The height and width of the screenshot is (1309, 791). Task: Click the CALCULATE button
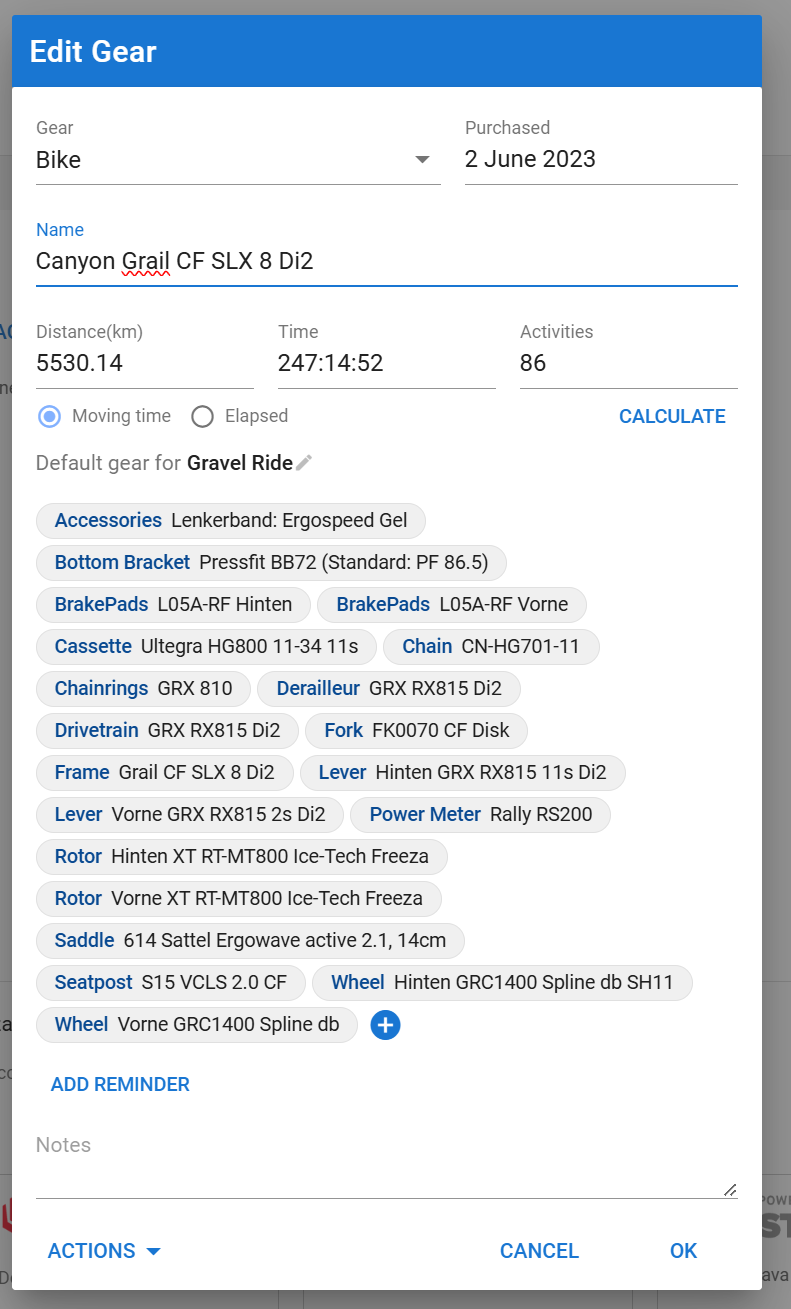(x=672, y=417)
